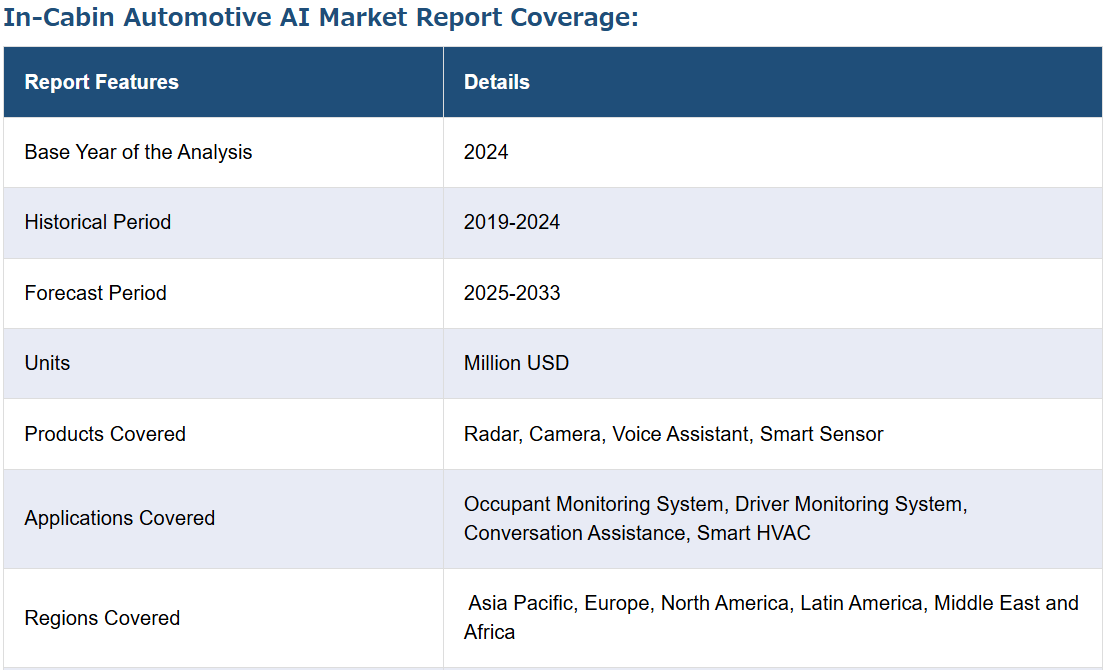Select the Units row label

[47, 363]
